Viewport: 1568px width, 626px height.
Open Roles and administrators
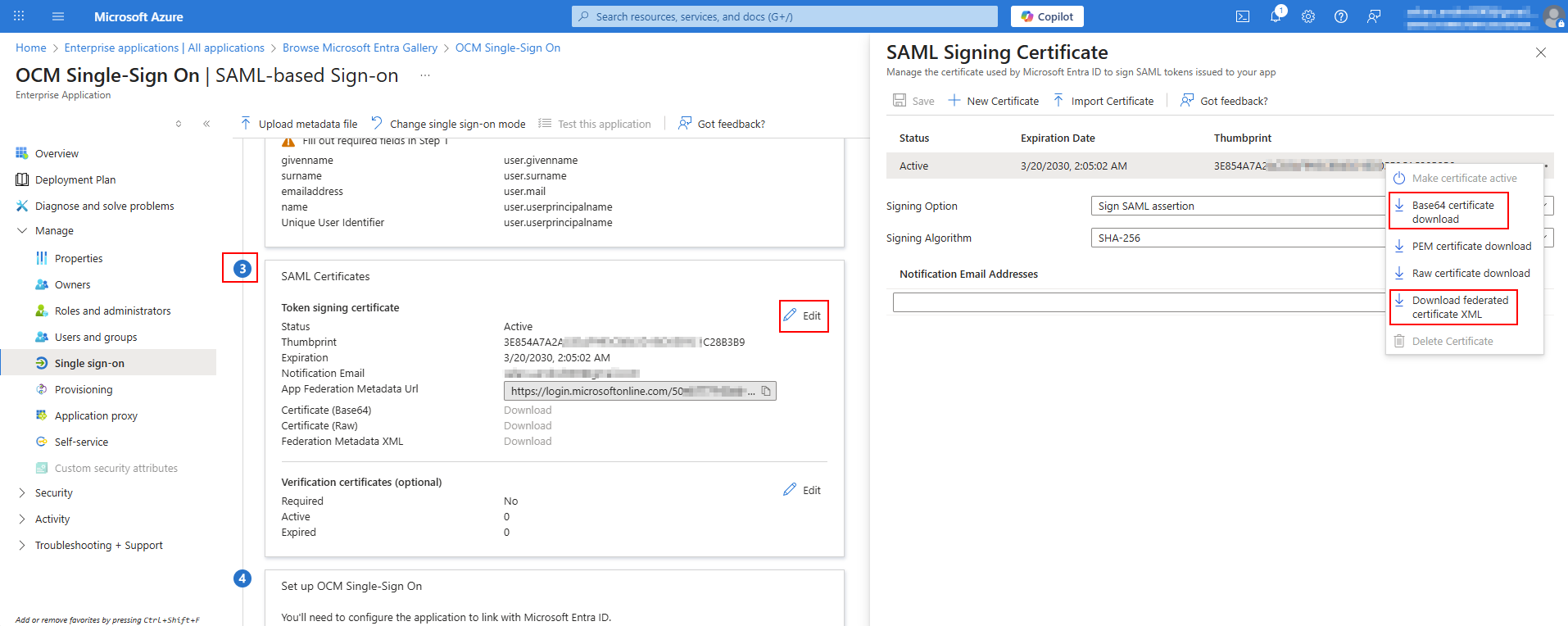[x=112, y=311]
